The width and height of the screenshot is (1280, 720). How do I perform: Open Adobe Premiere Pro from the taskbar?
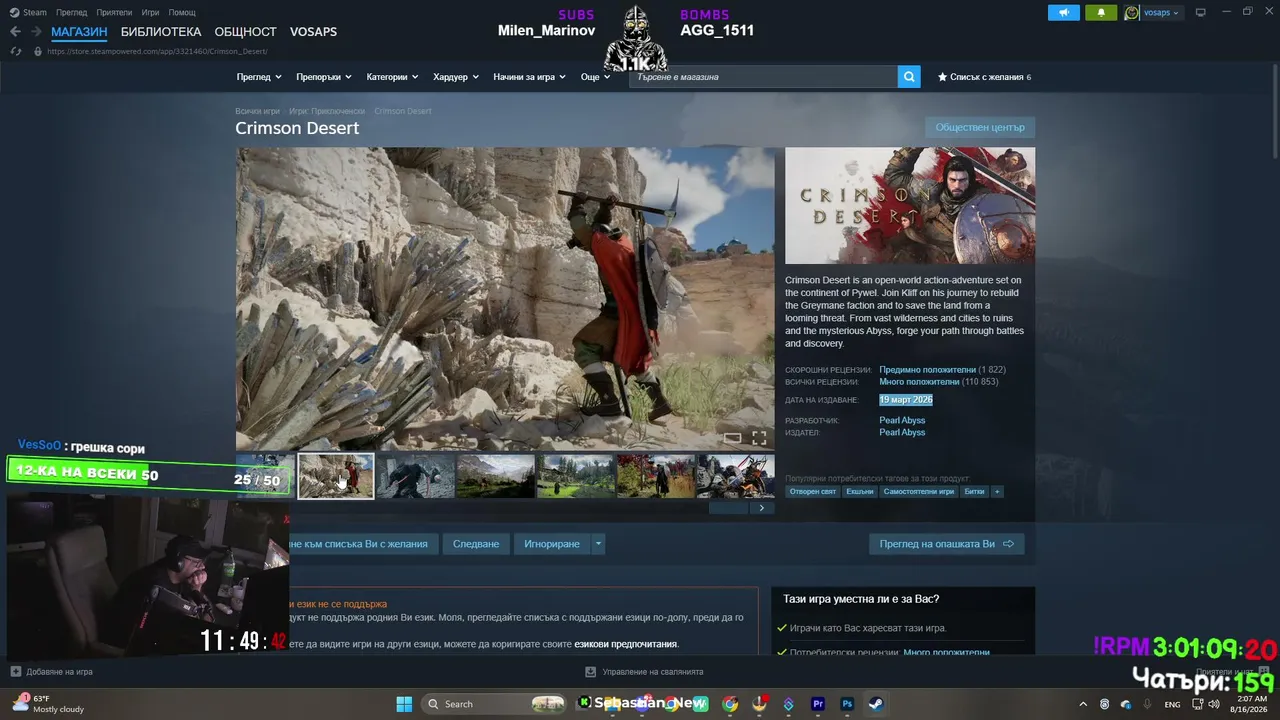818,704
